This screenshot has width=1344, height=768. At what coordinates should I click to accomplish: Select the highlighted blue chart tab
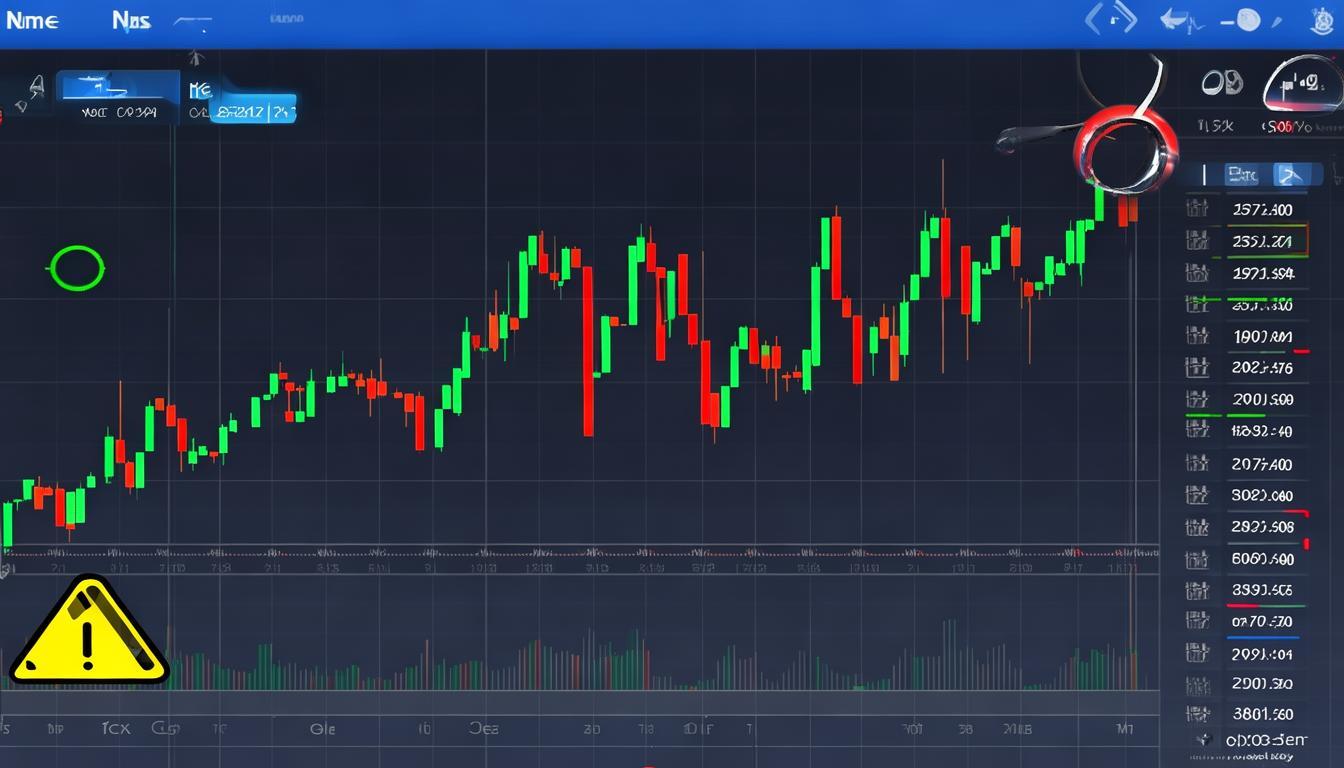coord(118,88)
